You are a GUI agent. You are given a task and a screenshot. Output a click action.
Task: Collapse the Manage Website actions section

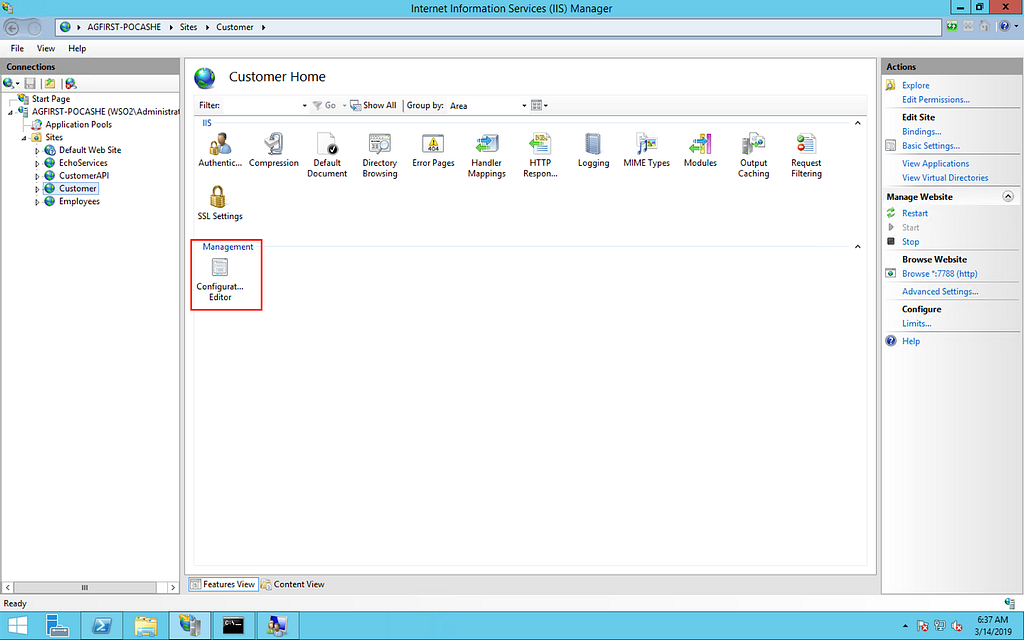click(1008, 197)
